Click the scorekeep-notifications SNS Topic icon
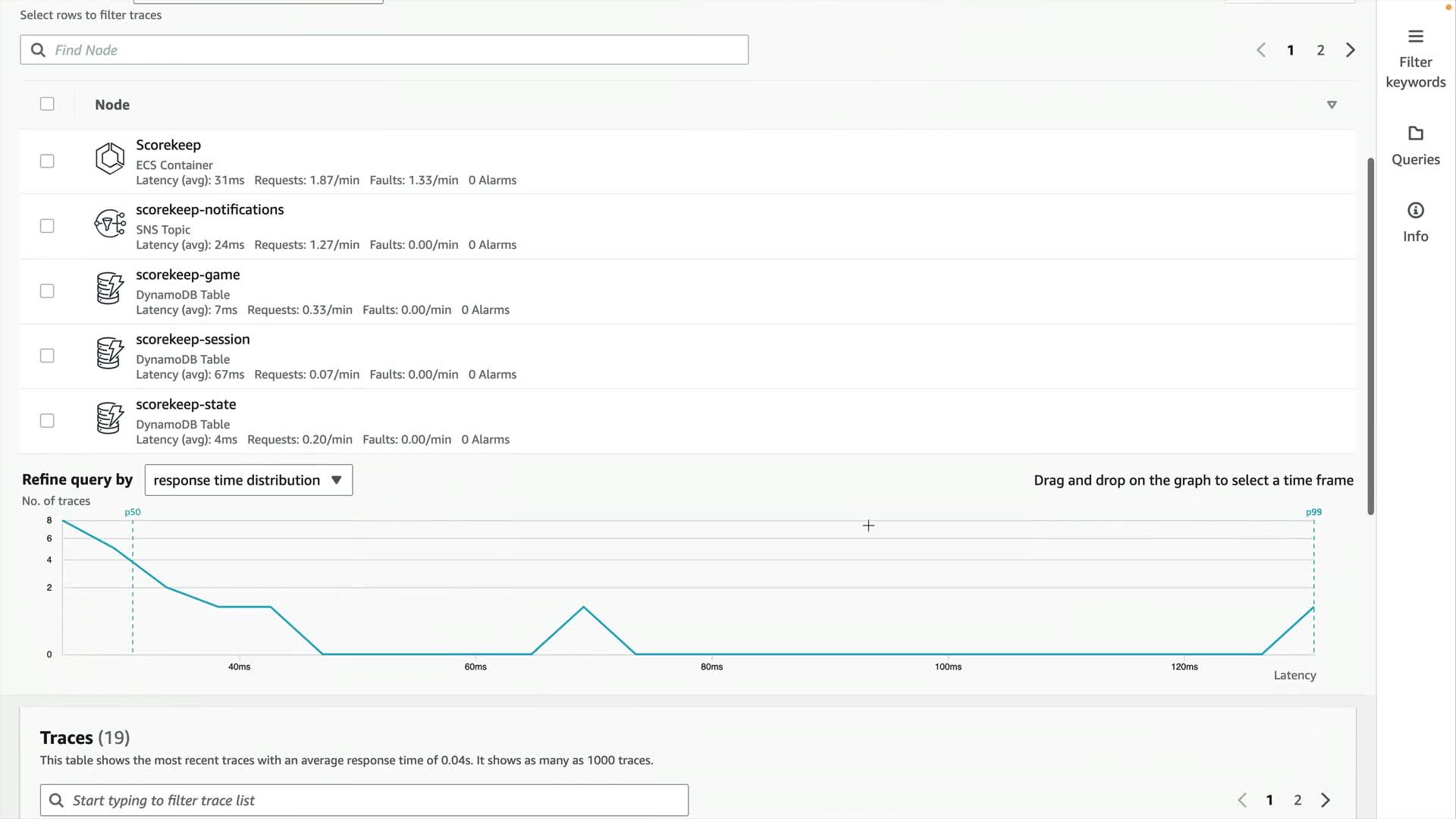 click(x=109, y=224)
